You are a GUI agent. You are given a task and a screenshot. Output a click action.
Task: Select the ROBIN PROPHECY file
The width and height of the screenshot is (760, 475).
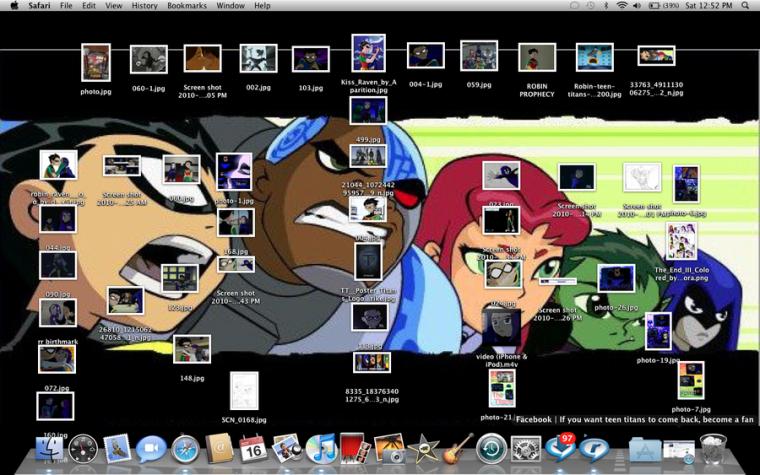(537, 58)
